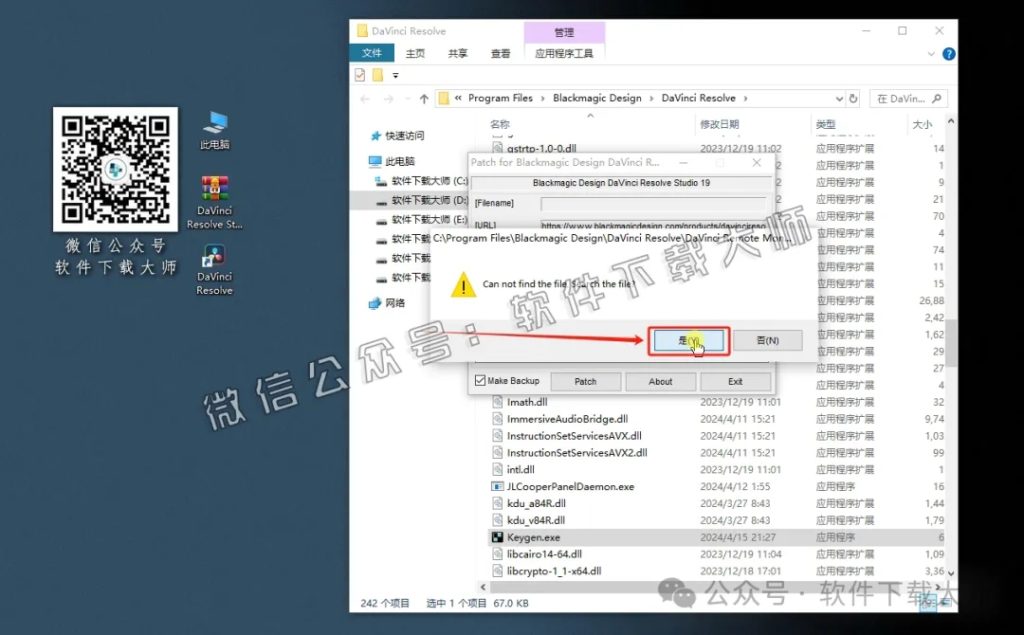The width and height of the screenshot is (1024, 635).
Task: Expand the address bar history dropdown
Action: coord(840,97)
